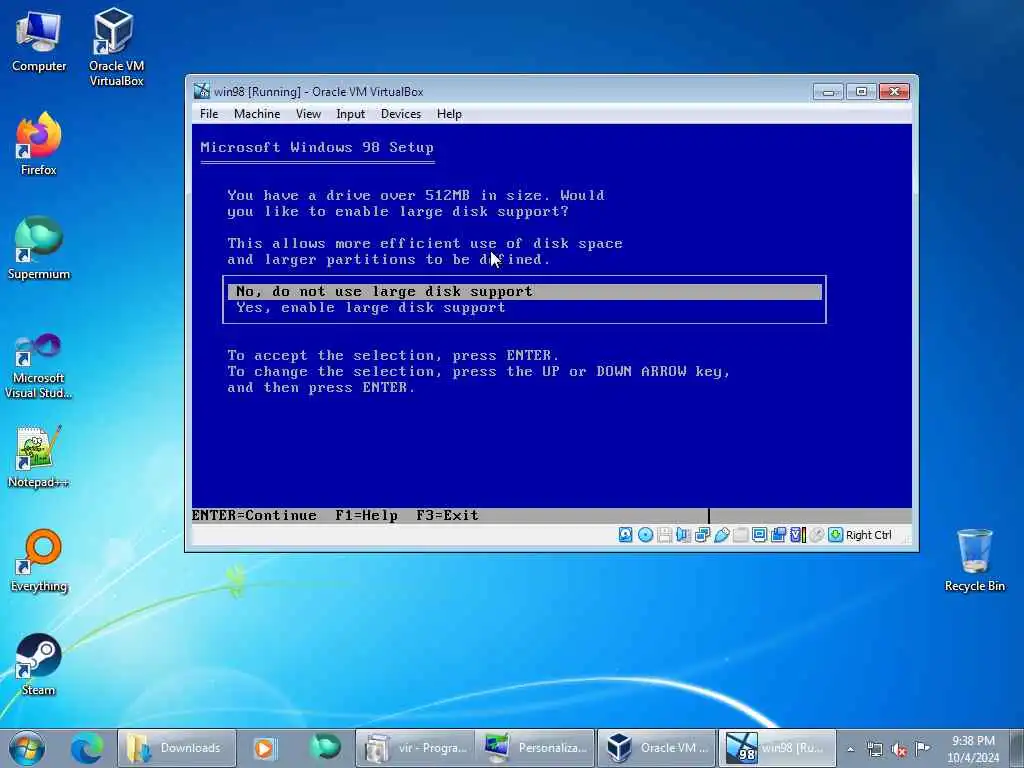Click the Right Ctrl host key label
1024x768 pixels.
coord(869,535)
